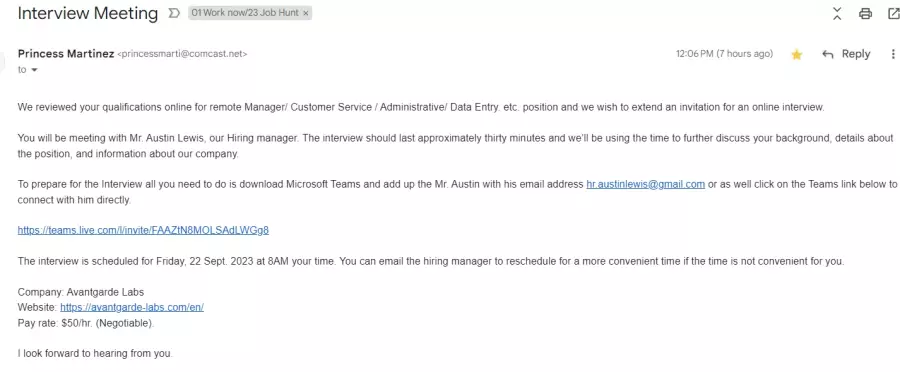The image size is (900, 372).
Task: Open the More options three-dot menu
Action: pos(893,54)
